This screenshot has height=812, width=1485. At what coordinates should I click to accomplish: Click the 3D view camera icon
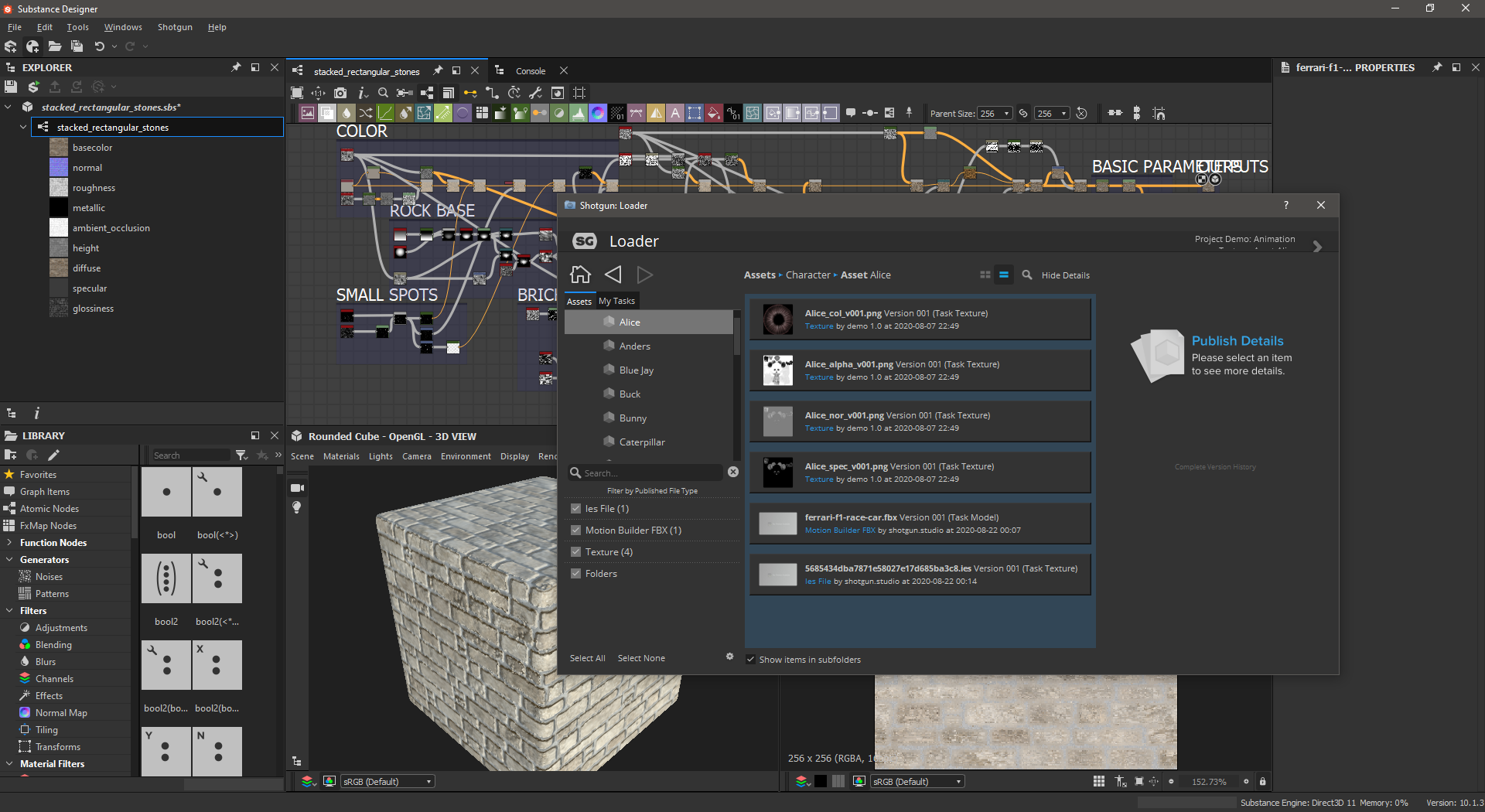(x=297, y=488)
